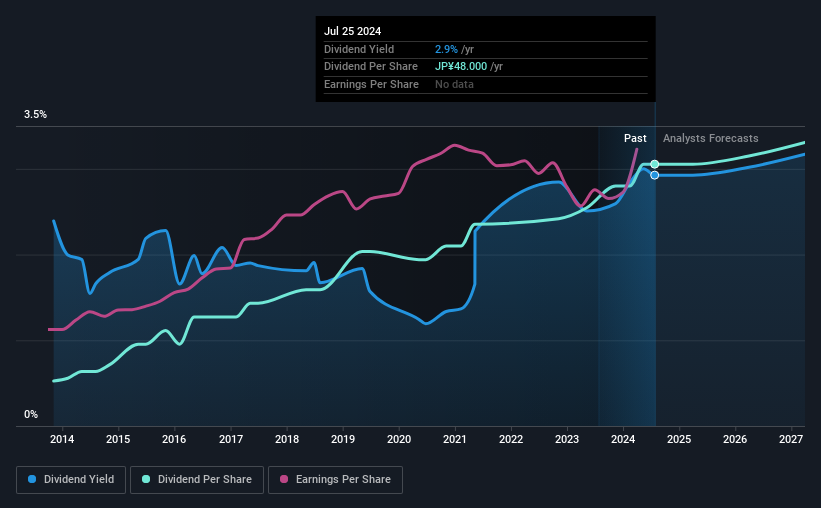Click the 2025 x-axis label
This screenshot has height=508, width=821.
coord(679,439)
